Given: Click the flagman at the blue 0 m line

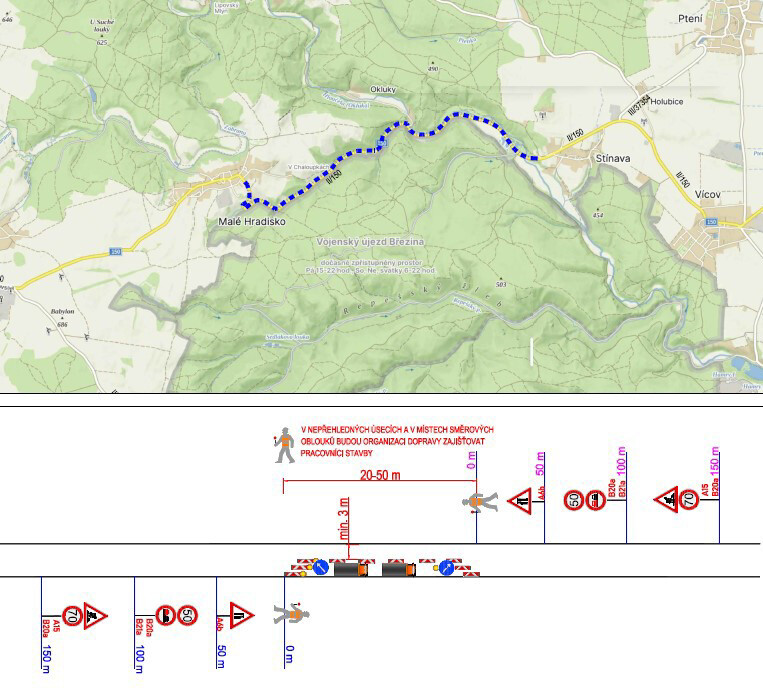Looking at the screenshot, I should pos(291,613).
